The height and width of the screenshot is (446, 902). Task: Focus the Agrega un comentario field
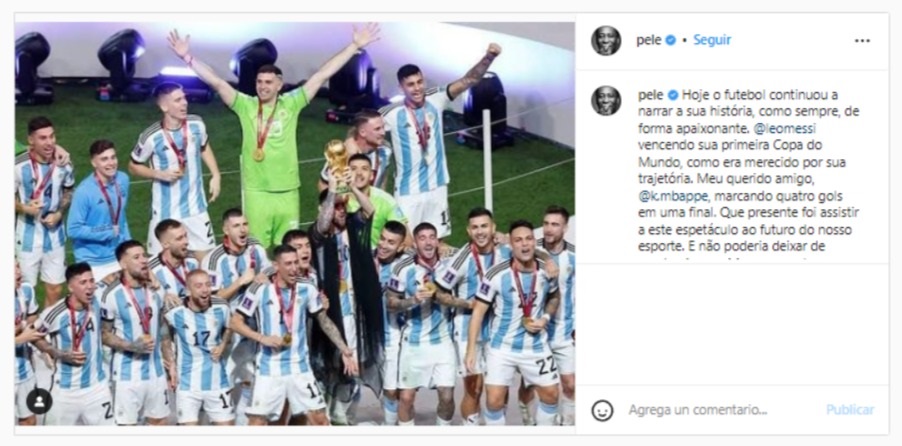pyautogui.click(x=698, y=410)
